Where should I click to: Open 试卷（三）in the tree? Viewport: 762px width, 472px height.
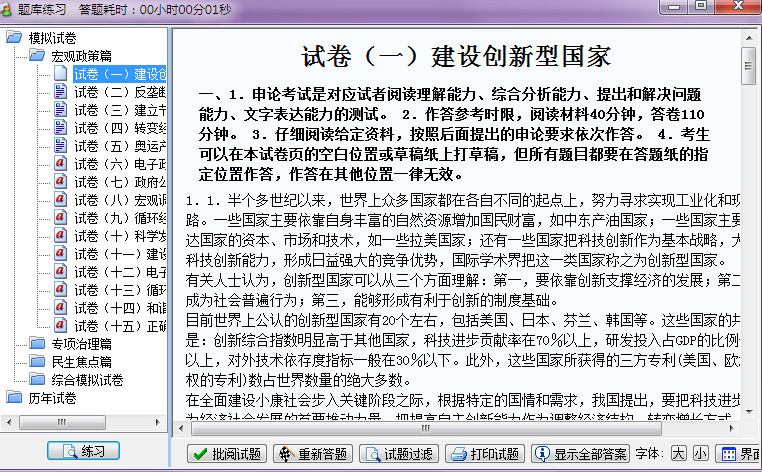pos(120,110)
